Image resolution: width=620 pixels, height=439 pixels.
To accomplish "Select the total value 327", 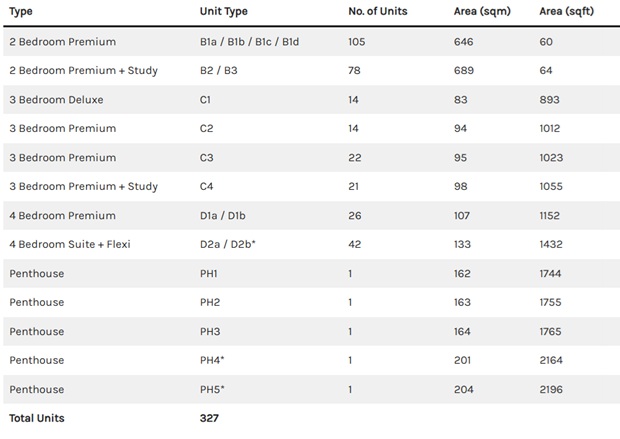I will (x=209, y=418).
